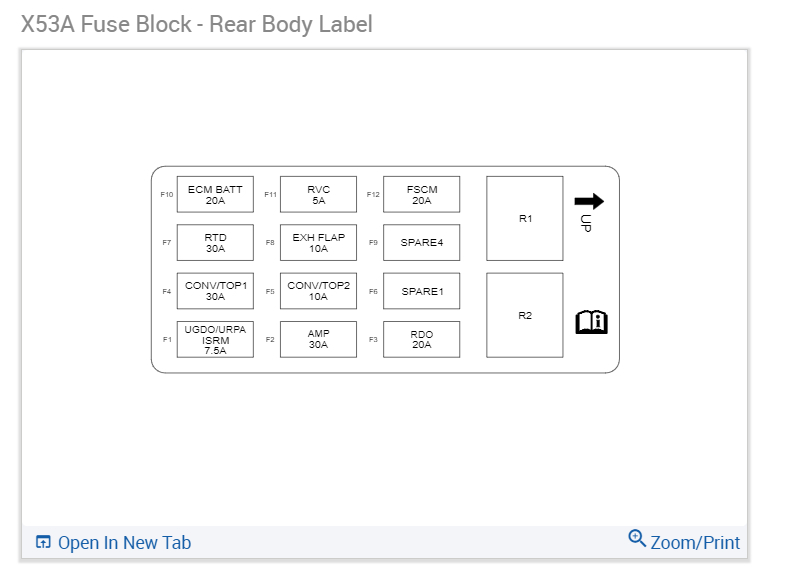Click the SPARE4 fuse slot

[421, 243]
